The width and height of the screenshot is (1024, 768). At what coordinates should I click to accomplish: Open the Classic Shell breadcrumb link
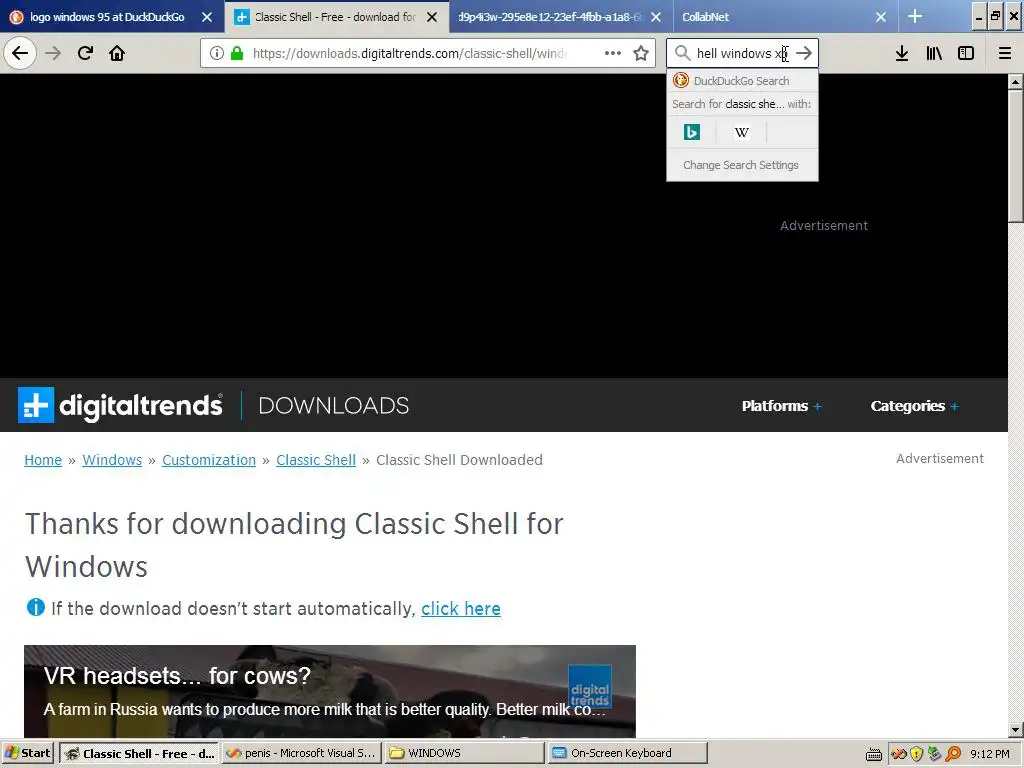point(316,460)
